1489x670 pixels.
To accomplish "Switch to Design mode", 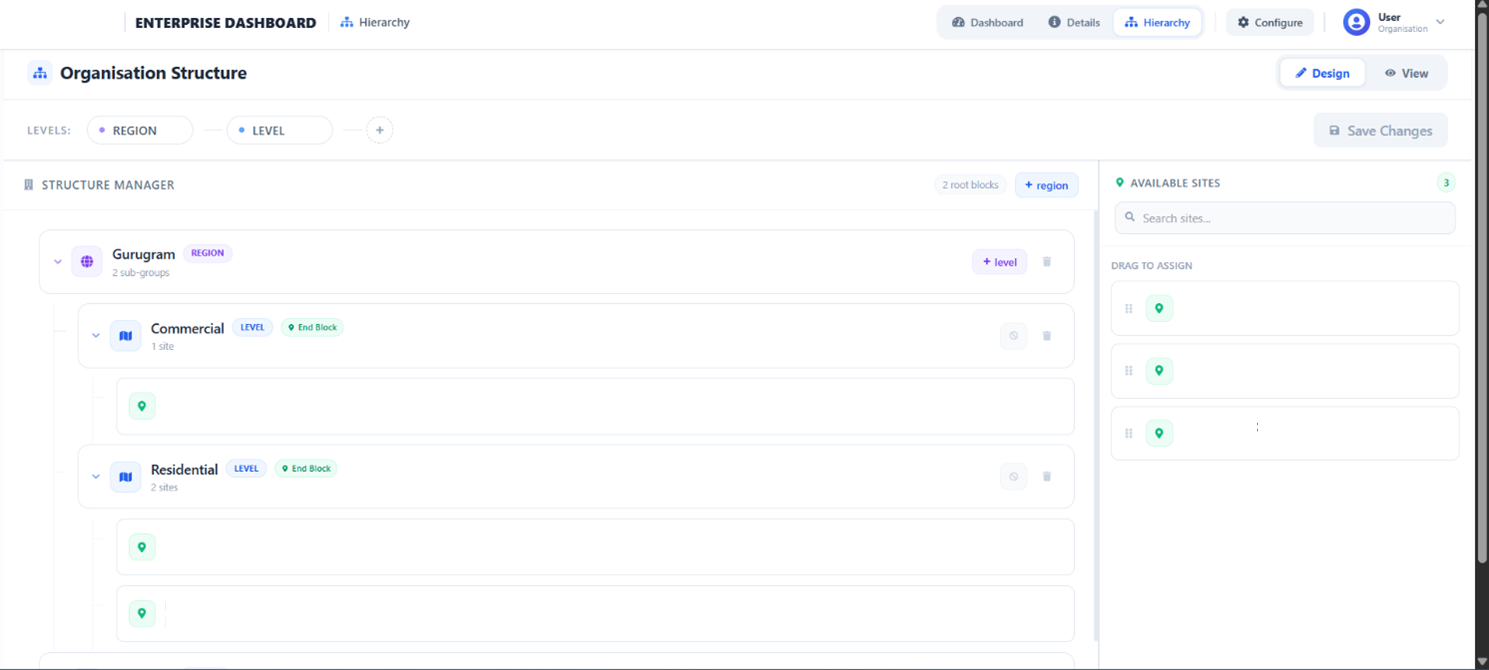I will tap(1322, 73).
